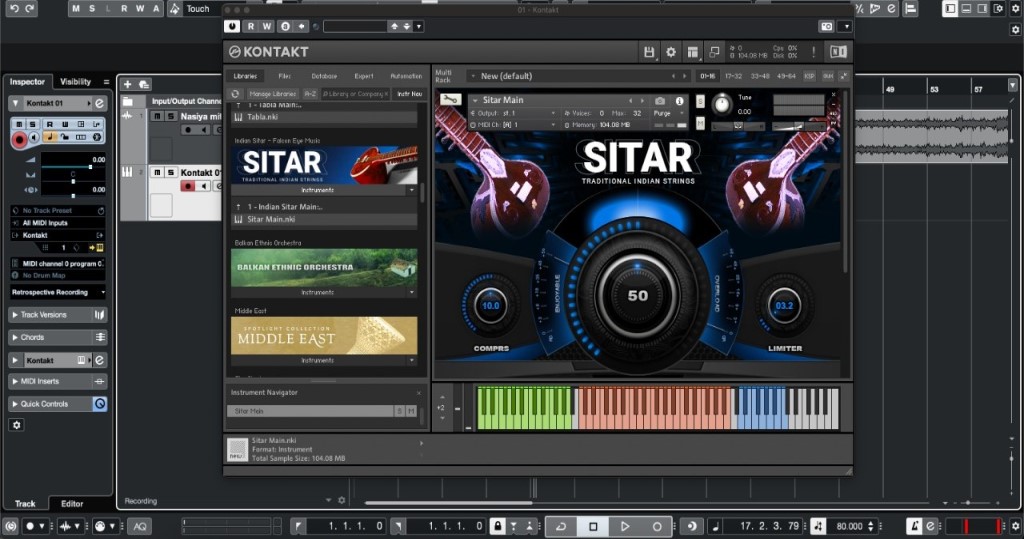Open the Retrospective Recording dropdown

[x=57, y=292]
